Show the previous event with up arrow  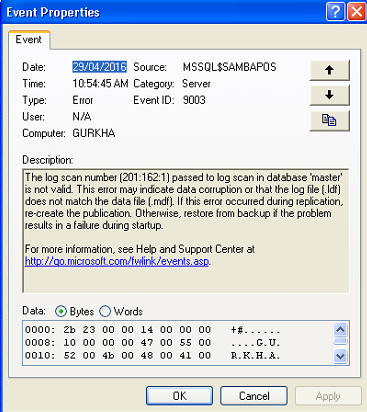point(329,70)
